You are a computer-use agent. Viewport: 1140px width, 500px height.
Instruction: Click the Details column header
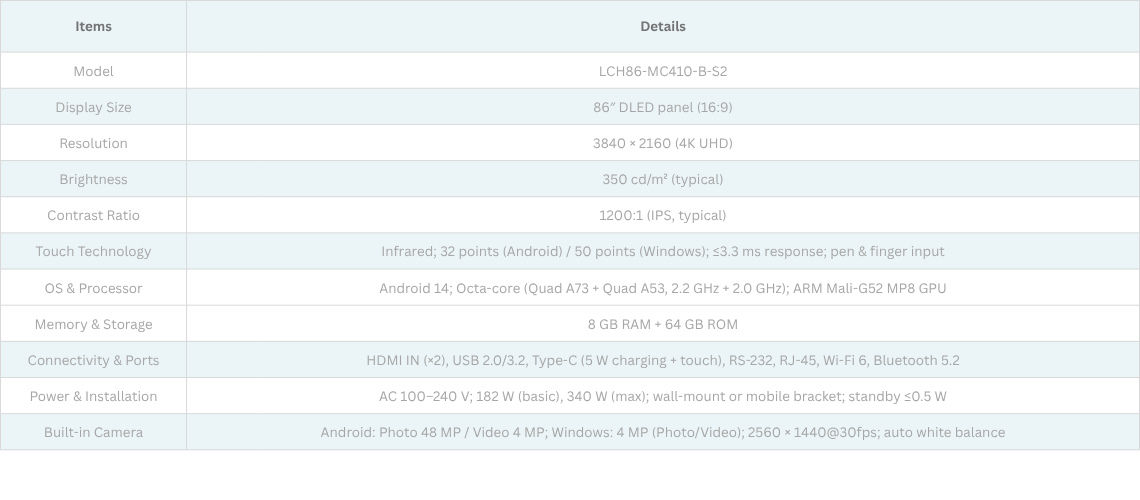662,27
